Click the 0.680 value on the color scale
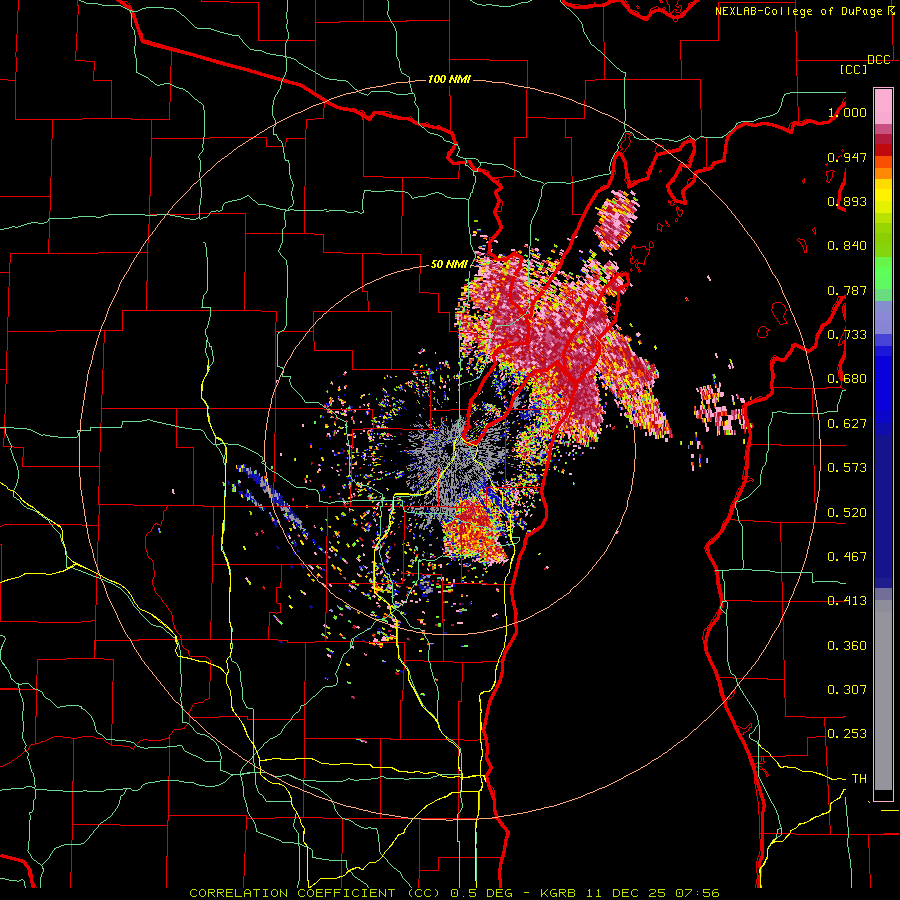 pos(847,379)
